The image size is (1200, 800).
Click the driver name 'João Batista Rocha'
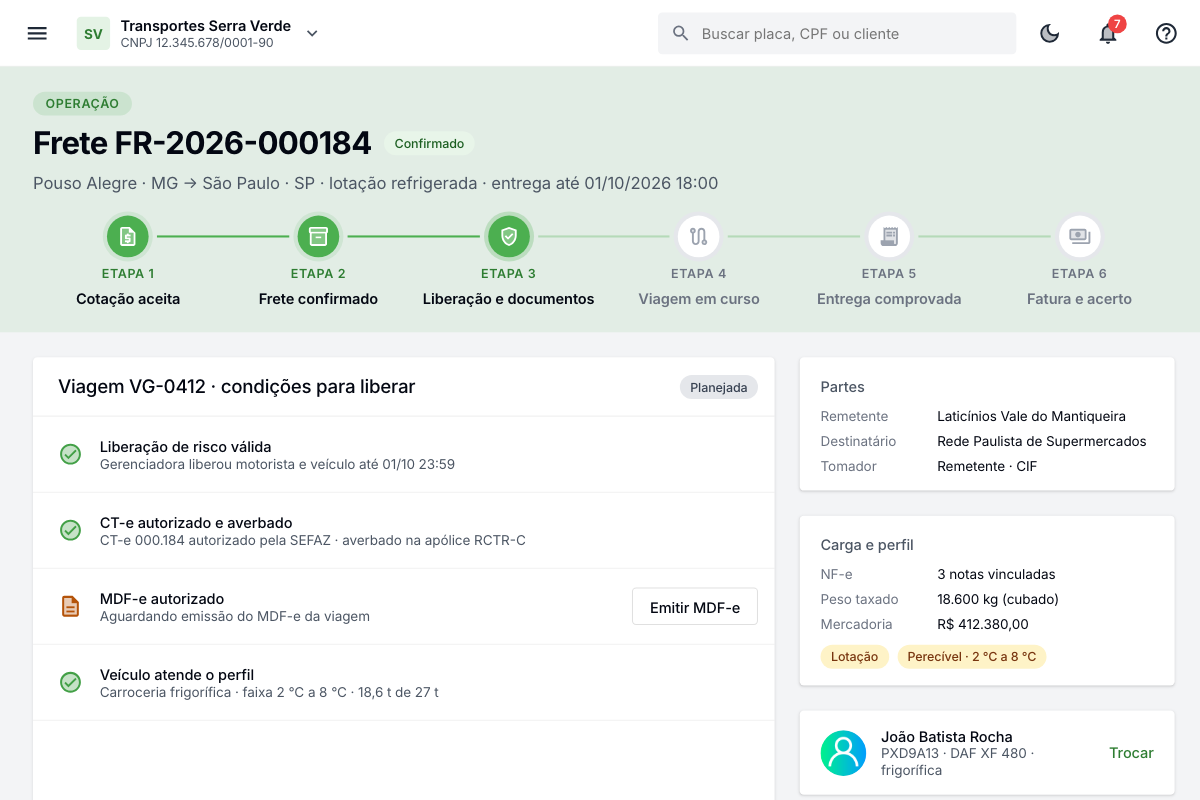[947, 737]
